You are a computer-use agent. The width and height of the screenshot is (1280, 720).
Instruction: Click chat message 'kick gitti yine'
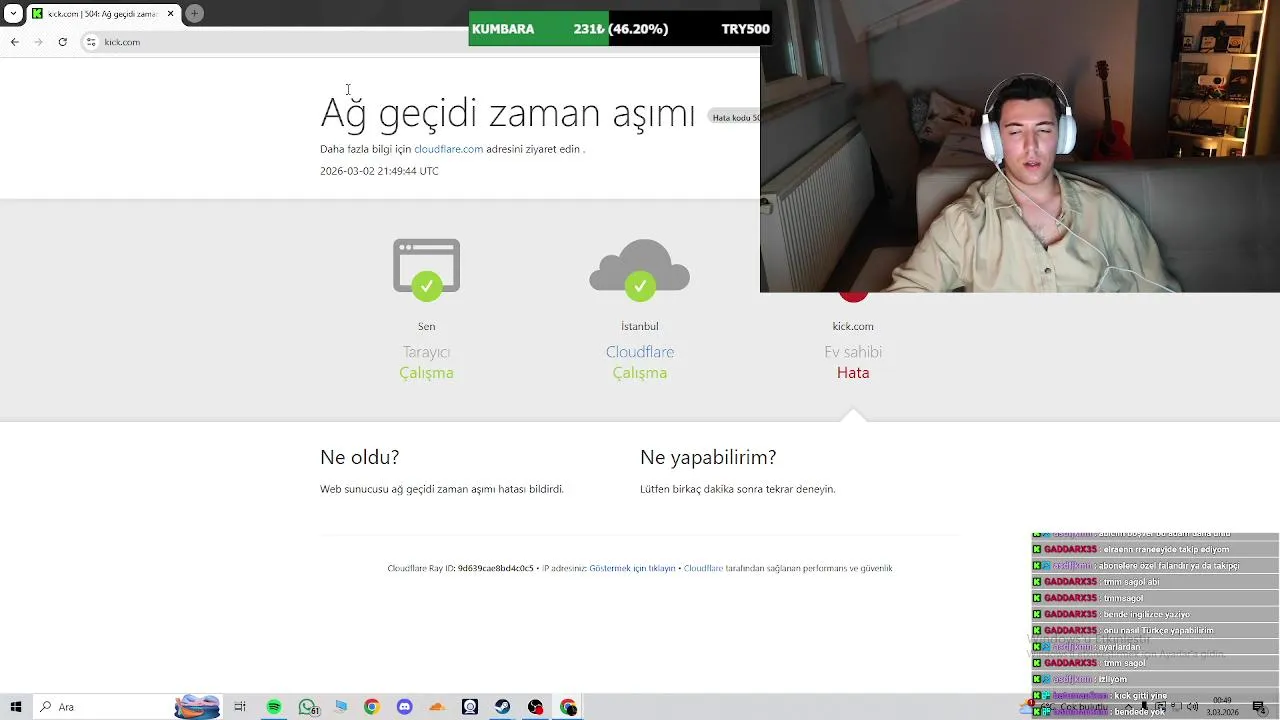click(1140, 695)
